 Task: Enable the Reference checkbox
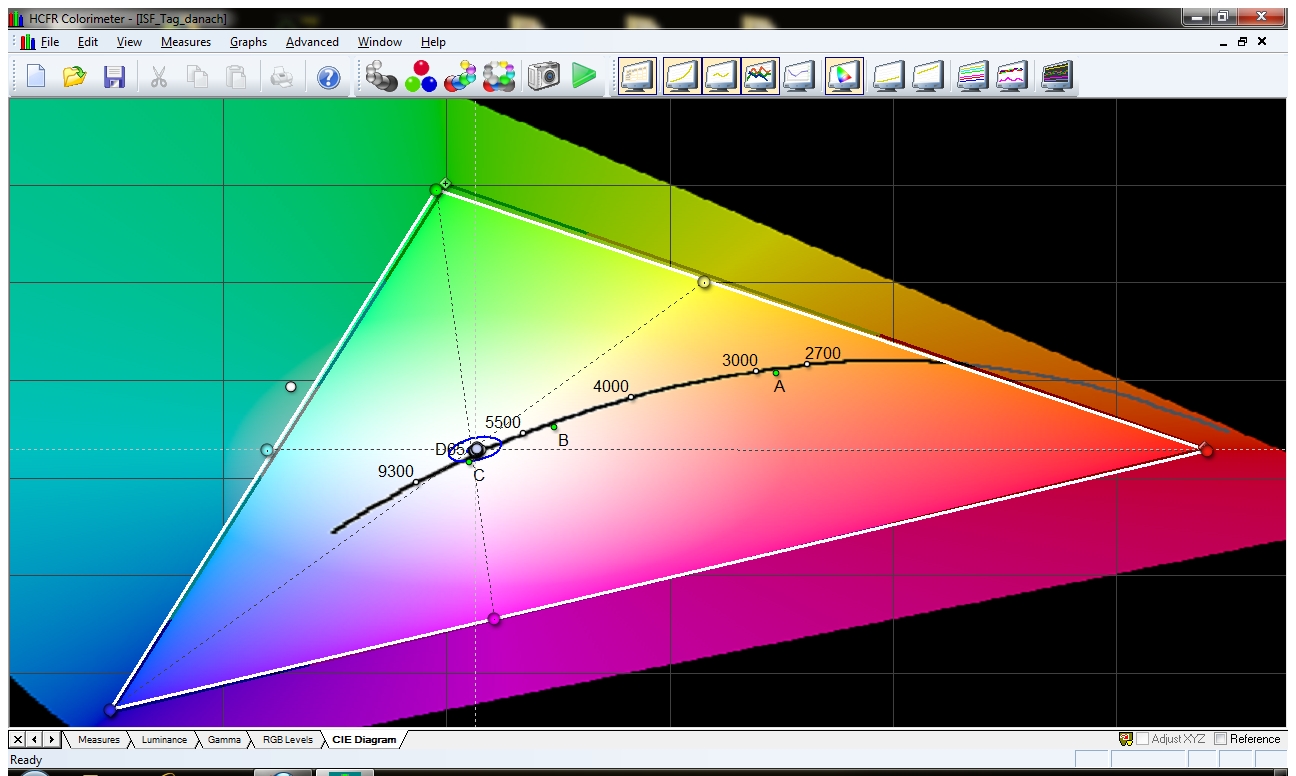pos(1220,739)
